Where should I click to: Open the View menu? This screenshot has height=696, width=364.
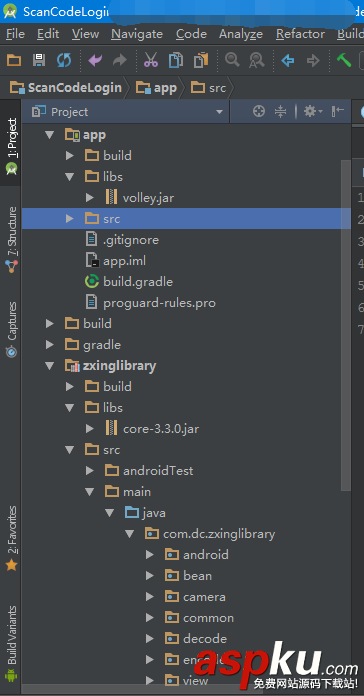(x=85, y=34)
